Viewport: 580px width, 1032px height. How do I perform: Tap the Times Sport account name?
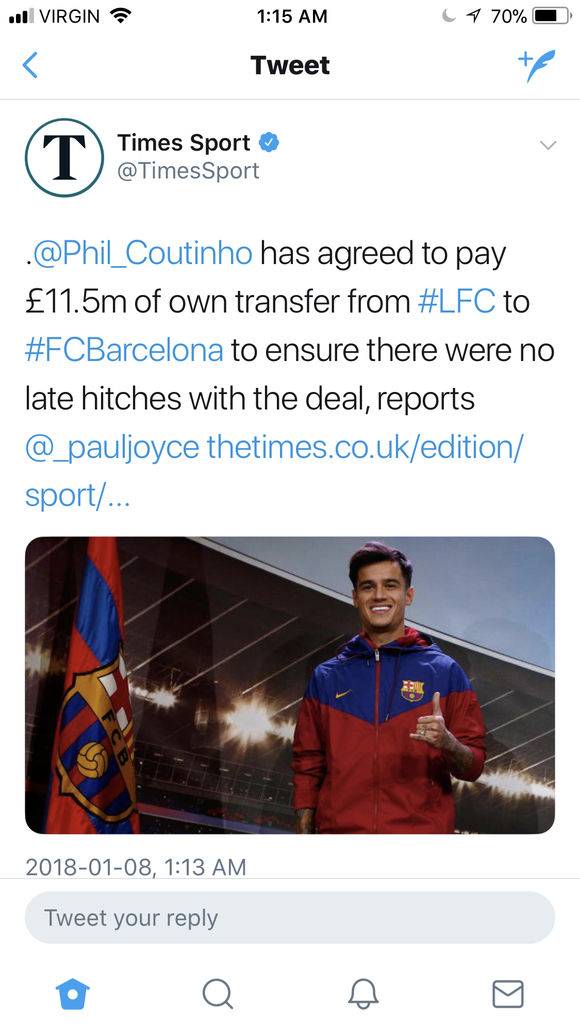[x=184, y=143]
